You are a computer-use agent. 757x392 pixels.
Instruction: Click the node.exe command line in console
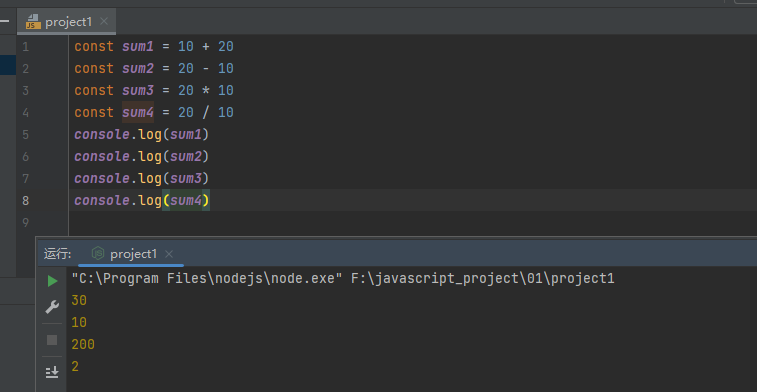(343, 279)
